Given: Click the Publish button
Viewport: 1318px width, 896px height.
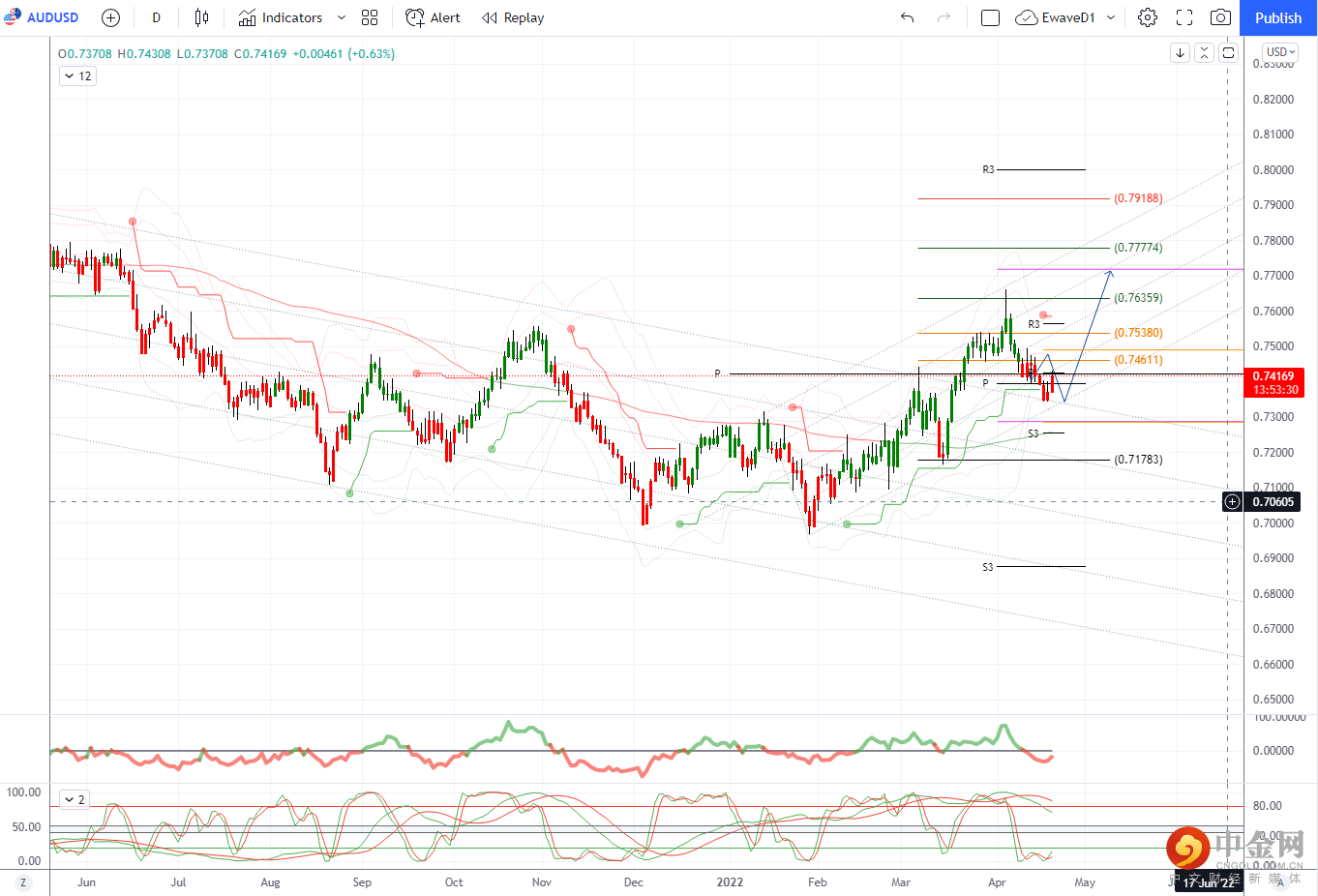Looking at the screenshot, I should pos(1278,17).
